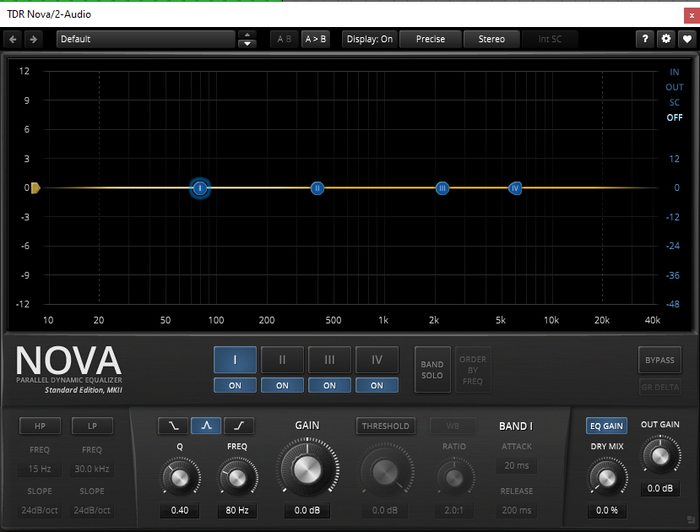The image size is (700, 532).
Task: Click the heart donate icon
Action: 687,39
